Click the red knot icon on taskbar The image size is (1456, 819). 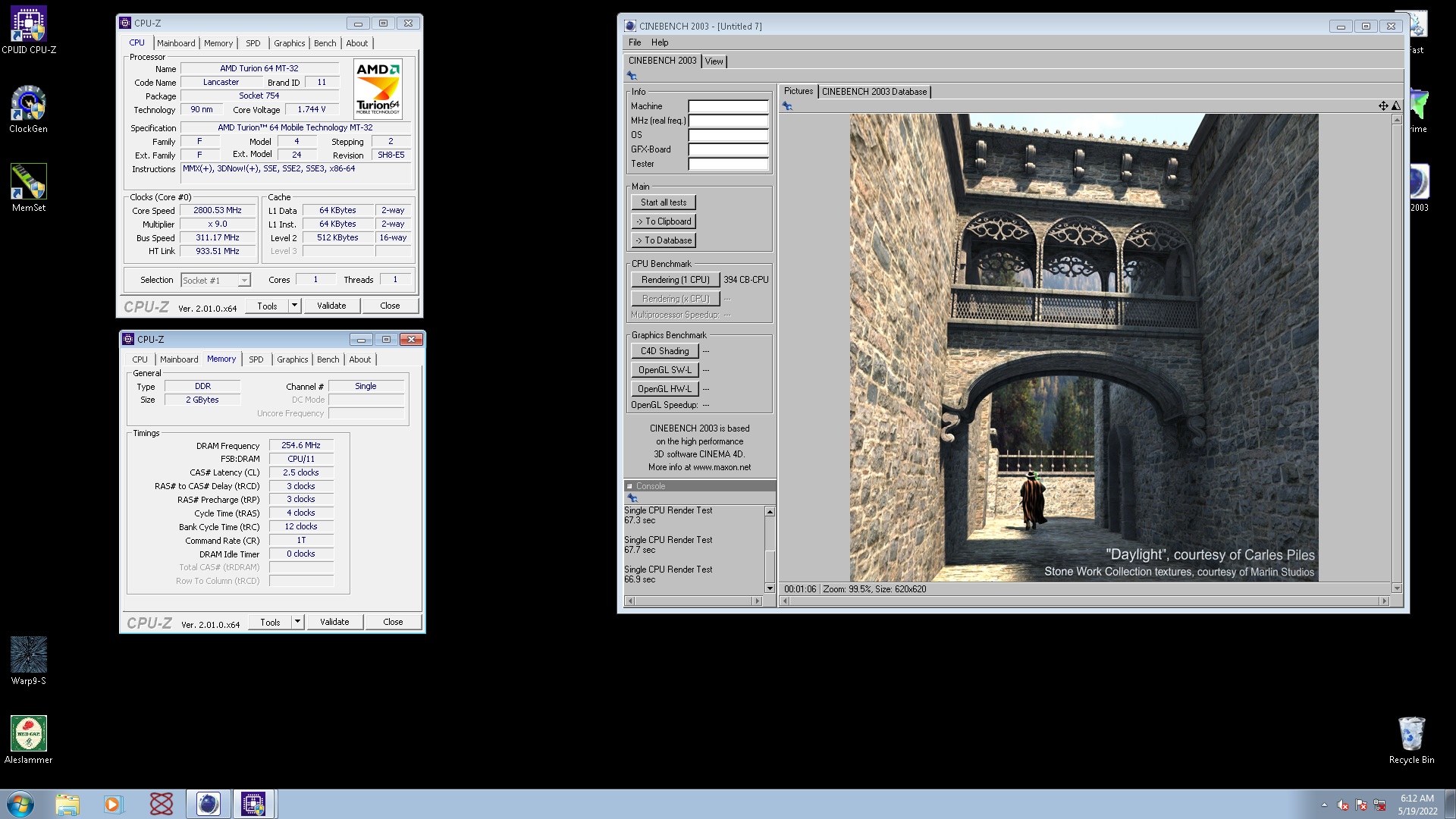(x=161, y=804)
